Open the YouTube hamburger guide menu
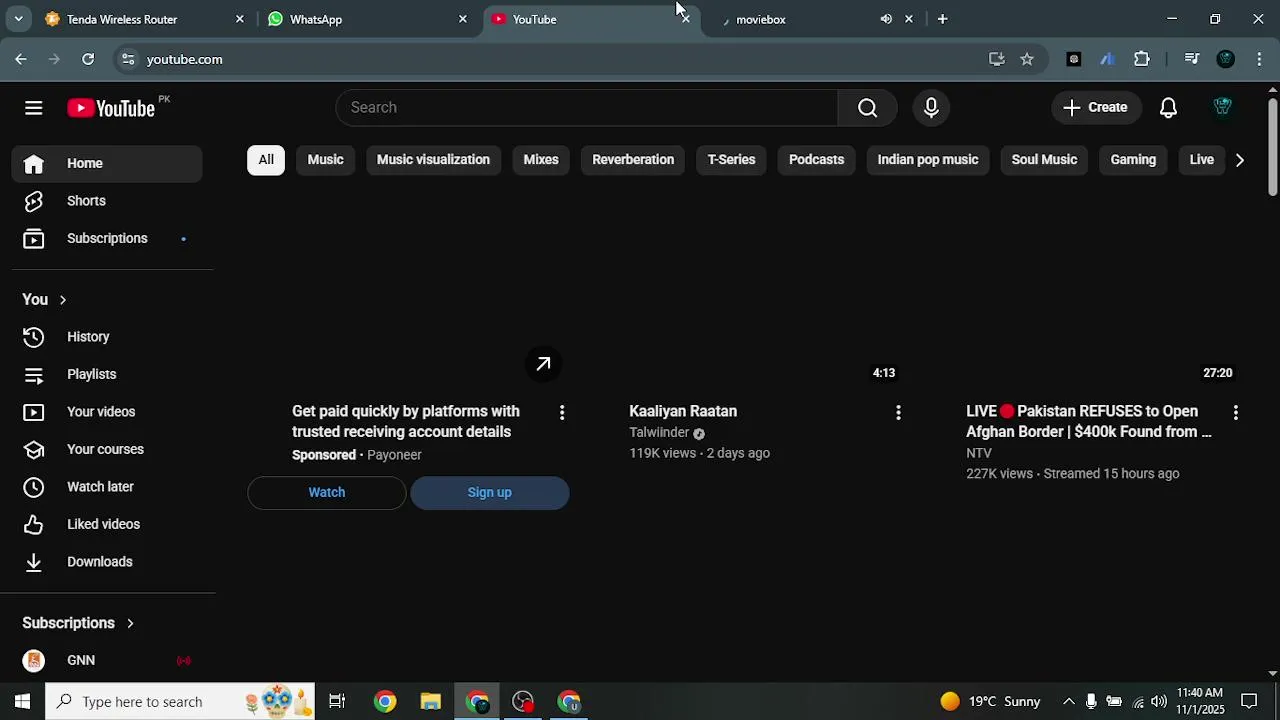Image resolution: width=1280 pixels, height=720 pixels. [34, 108]
